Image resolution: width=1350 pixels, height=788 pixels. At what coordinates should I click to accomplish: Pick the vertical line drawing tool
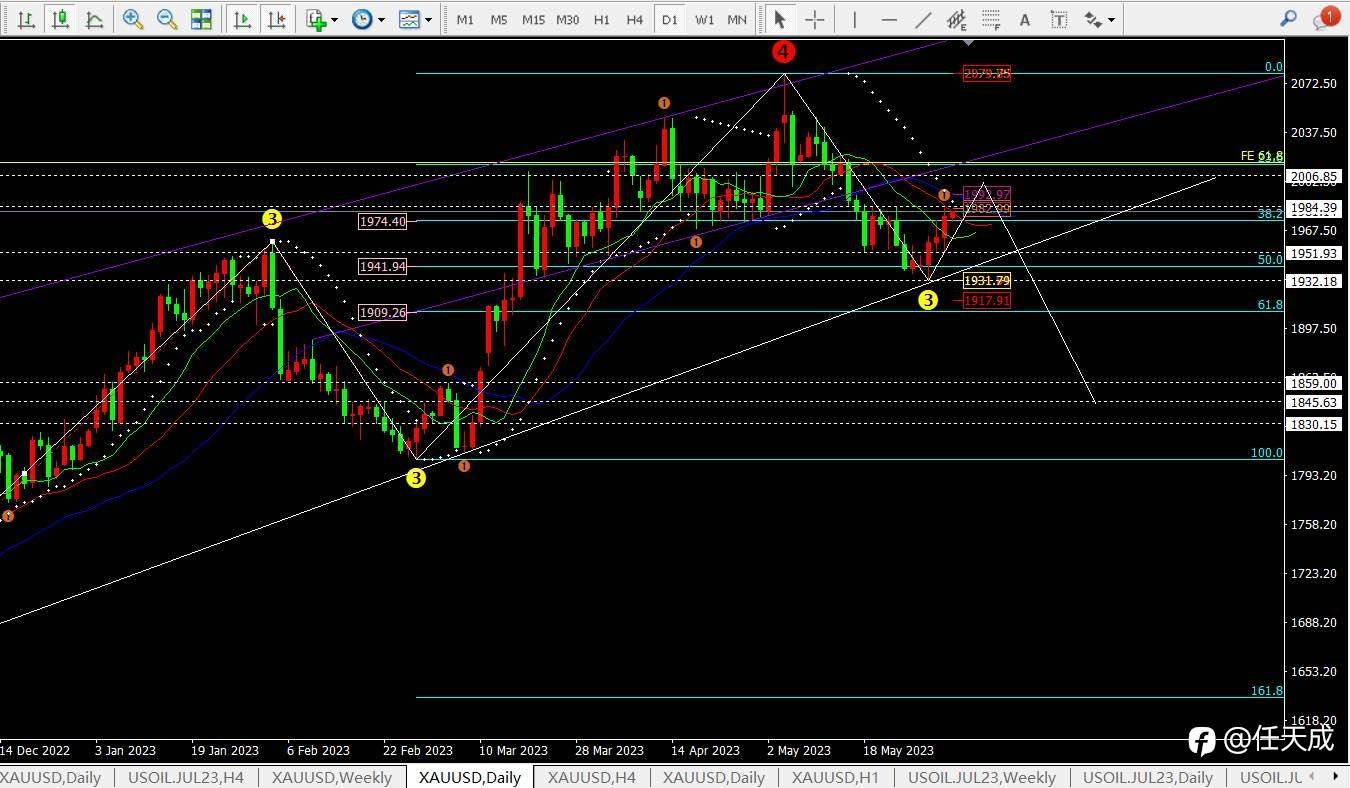click(x=854, y=19)
